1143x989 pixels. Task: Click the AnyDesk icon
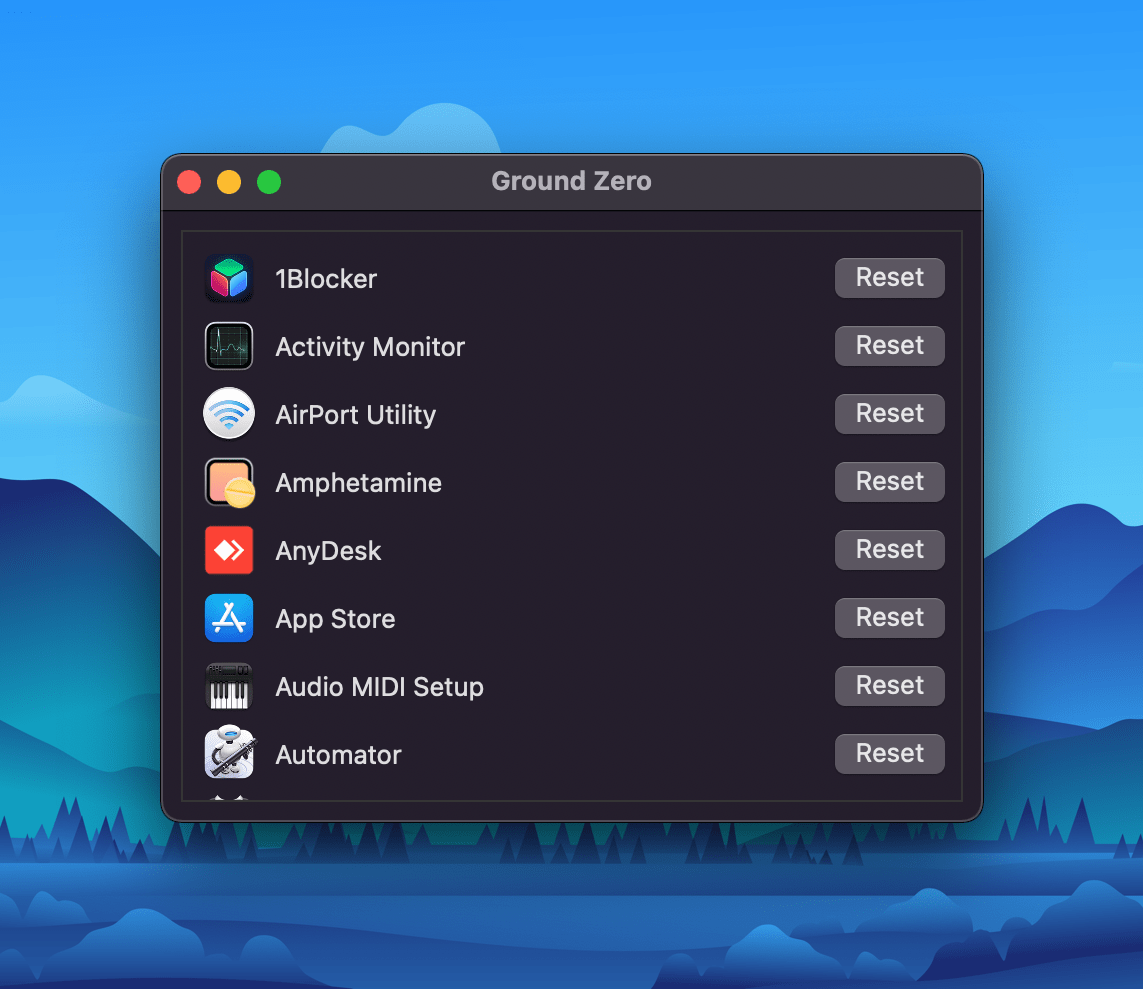229,550
